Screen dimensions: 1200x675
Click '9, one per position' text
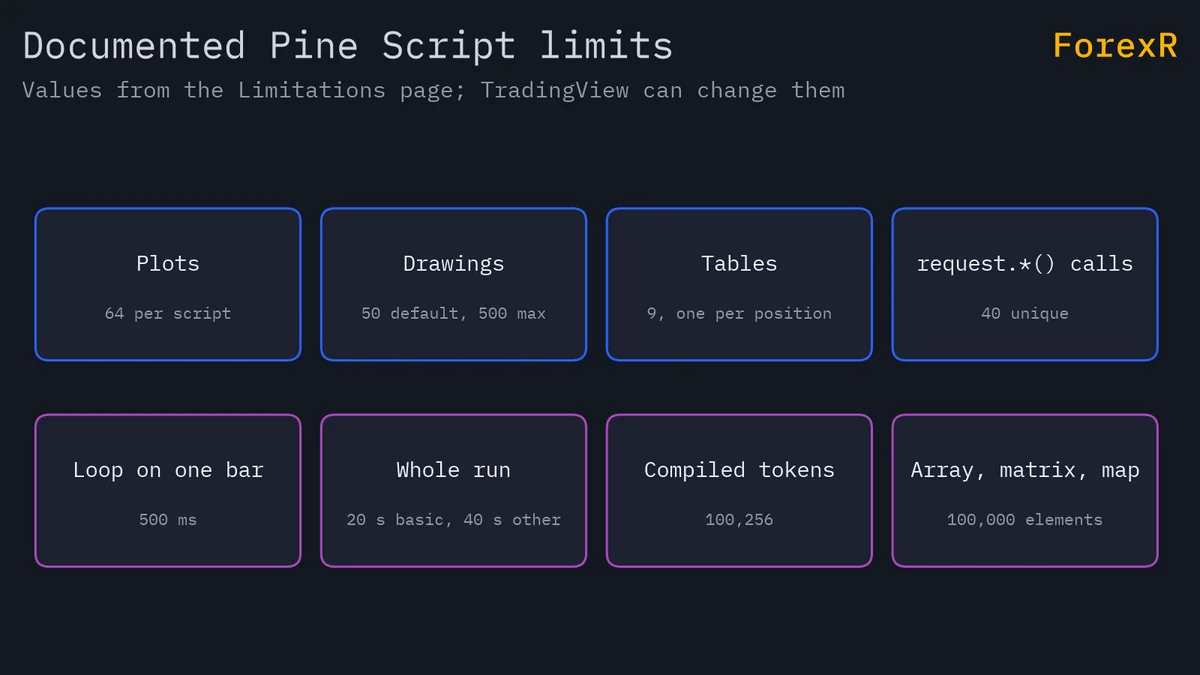point(739,313)
